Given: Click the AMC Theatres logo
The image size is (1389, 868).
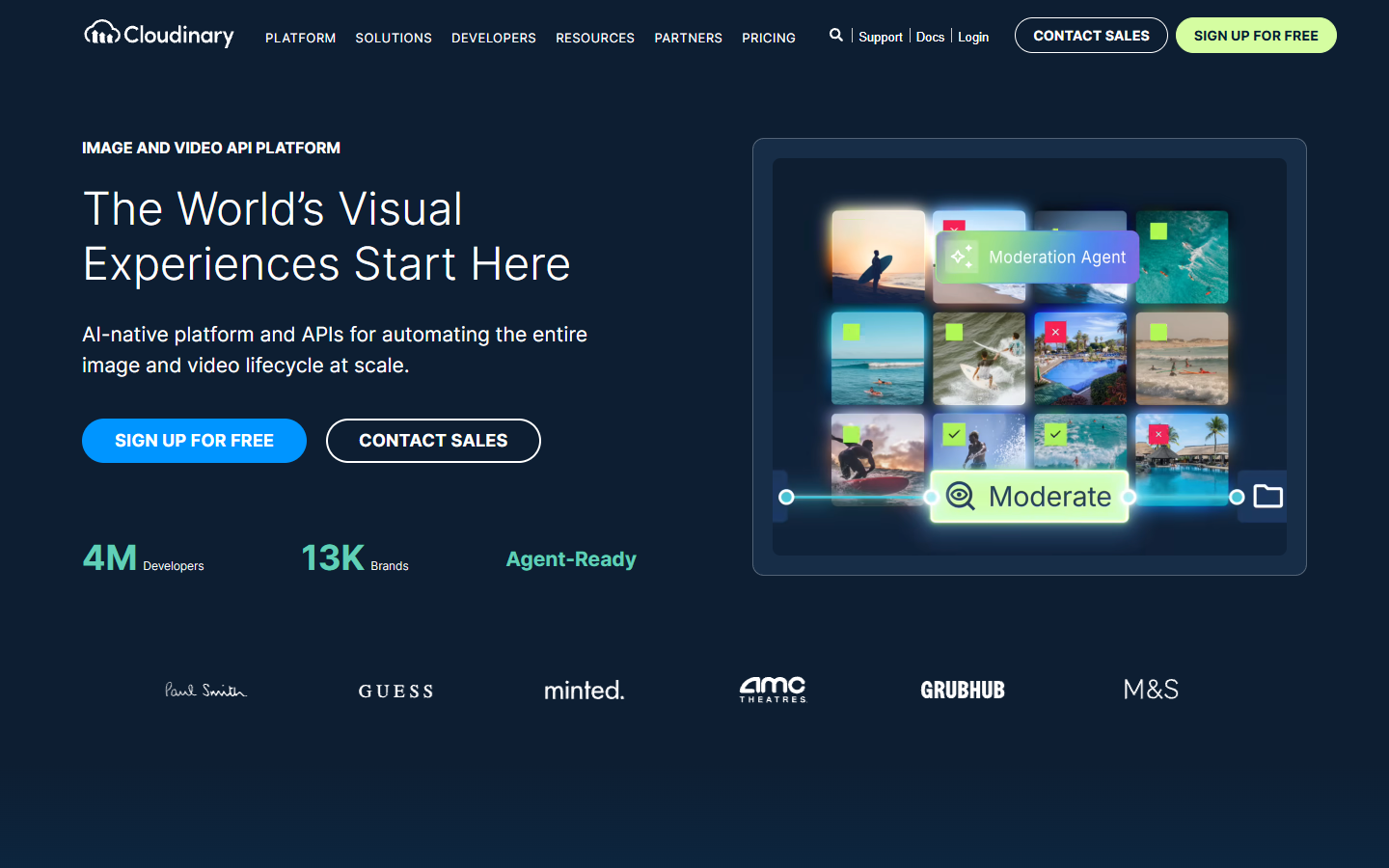Looking at the screenshot, I should click(774, 690).
